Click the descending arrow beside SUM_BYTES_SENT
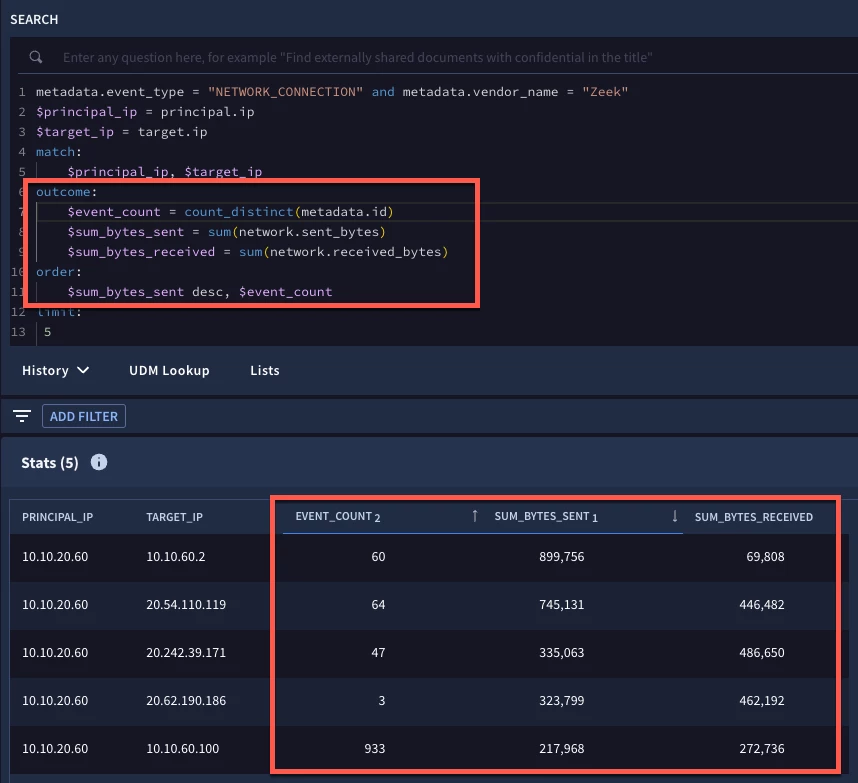The image size is (858, 783). [x=675, y=515]
